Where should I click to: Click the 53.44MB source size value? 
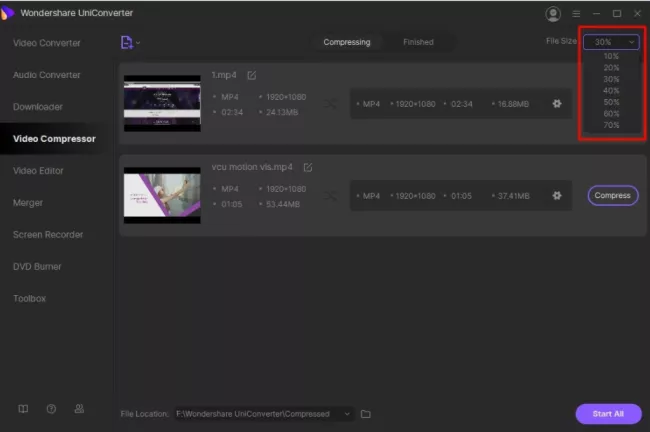point(283,204)
